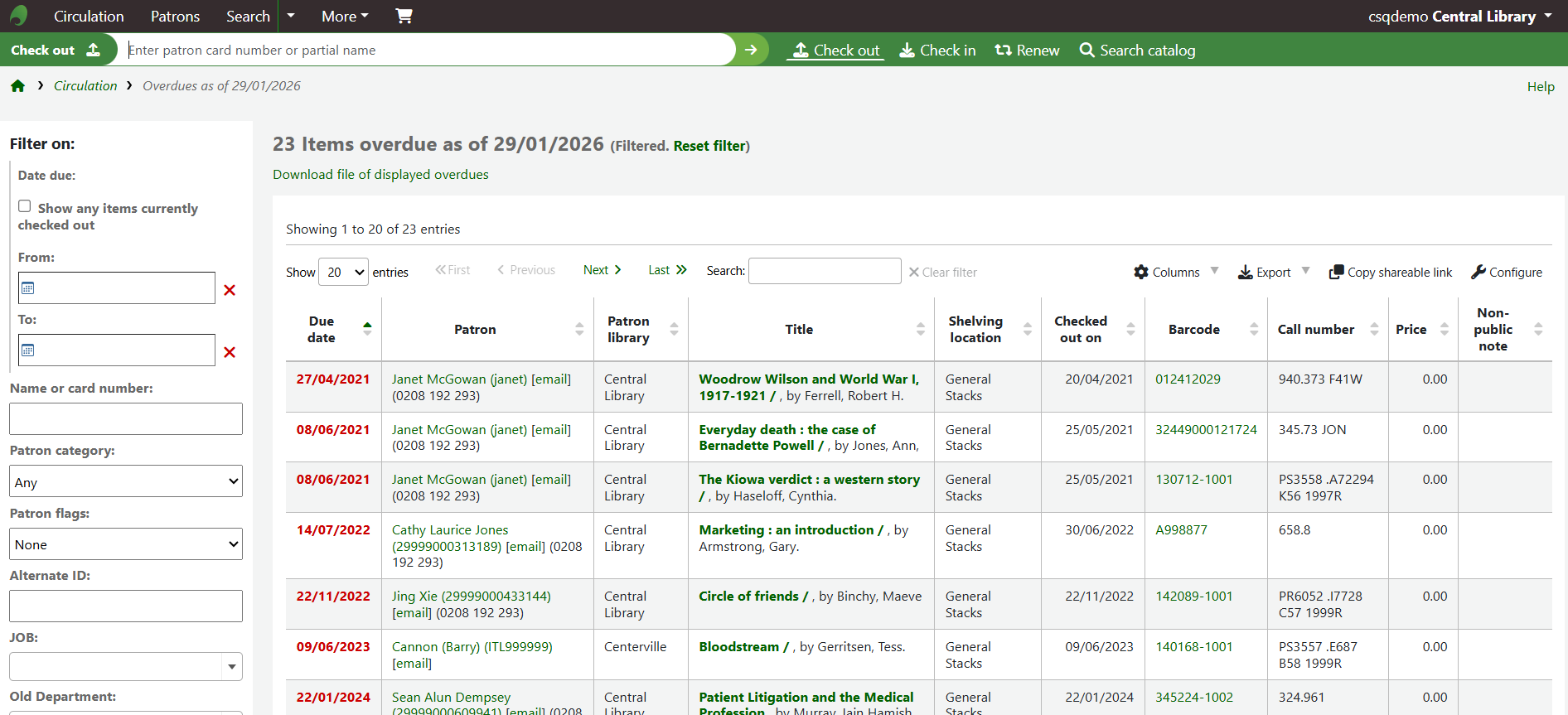Screen dimensions: 1568x715
Task: Go to Next page of entries
Action: coord(603,270)
